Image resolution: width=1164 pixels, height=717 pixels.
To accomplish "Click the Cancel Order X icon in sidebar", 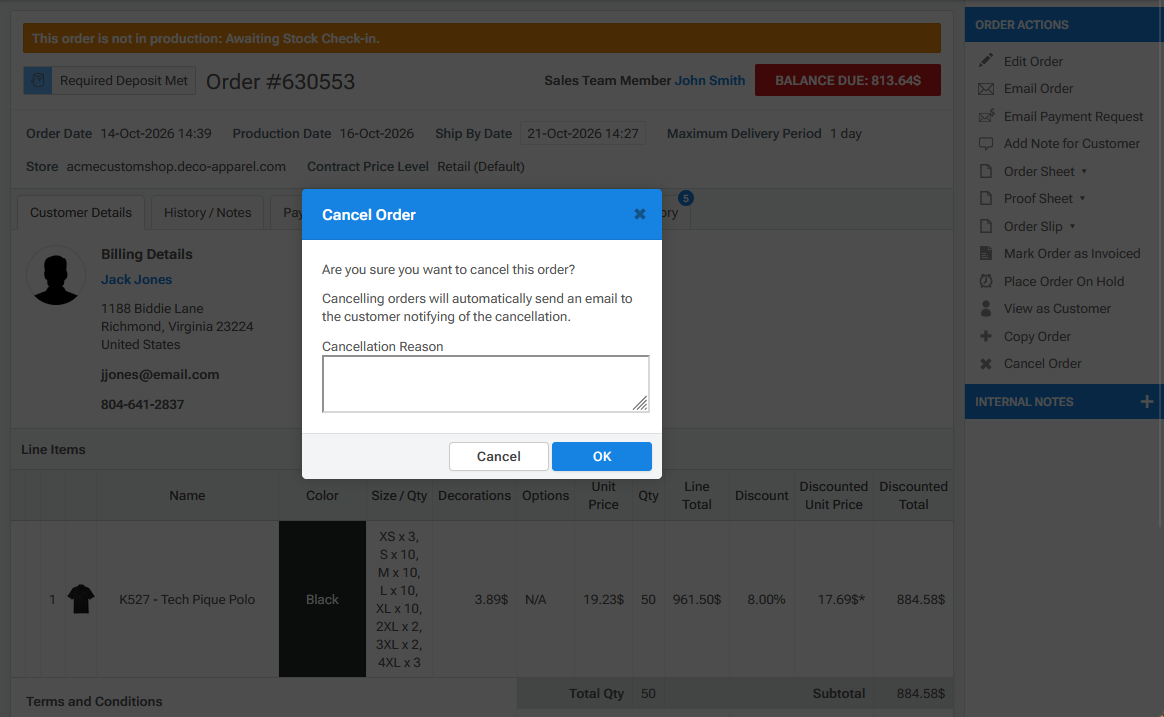I will [986, 364].
